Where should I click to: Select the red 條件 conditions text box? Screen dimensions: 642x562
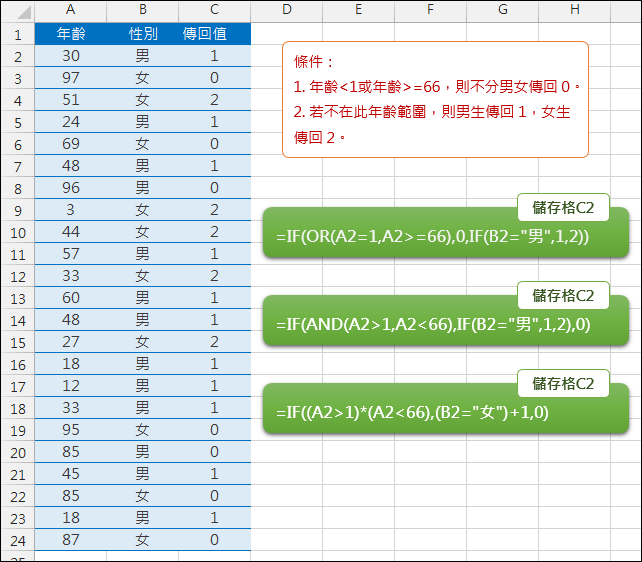tap(435, 99)
